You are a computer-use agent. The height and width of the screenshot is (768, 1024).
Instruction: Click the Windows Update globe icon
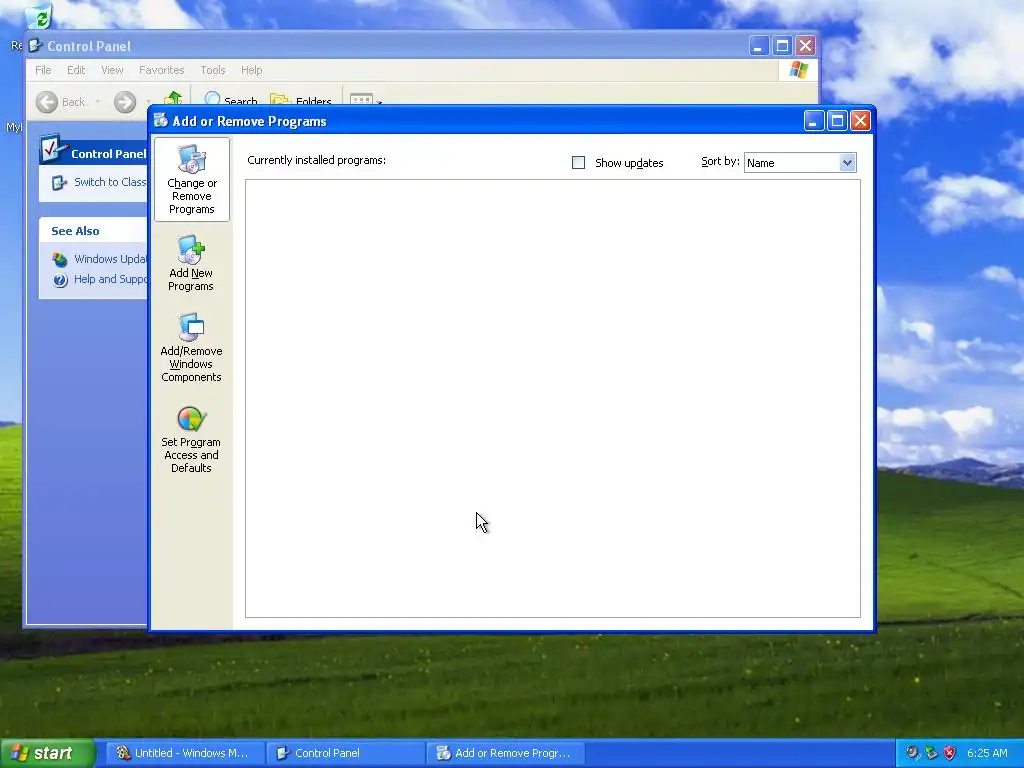[x=60, y=259]
